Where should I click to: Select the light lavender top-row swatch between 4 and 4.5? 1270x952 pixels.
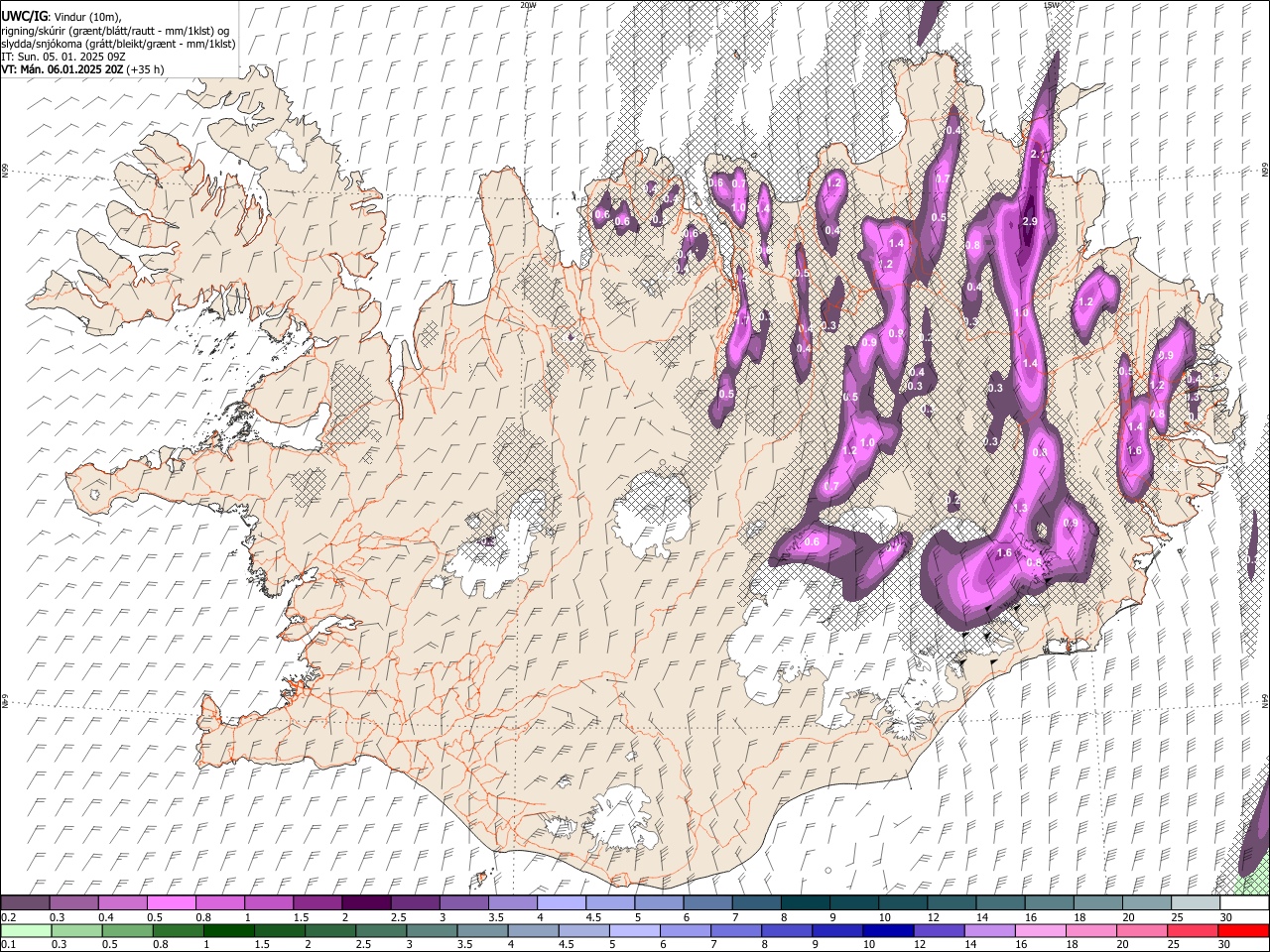click(x=561, y=903)
